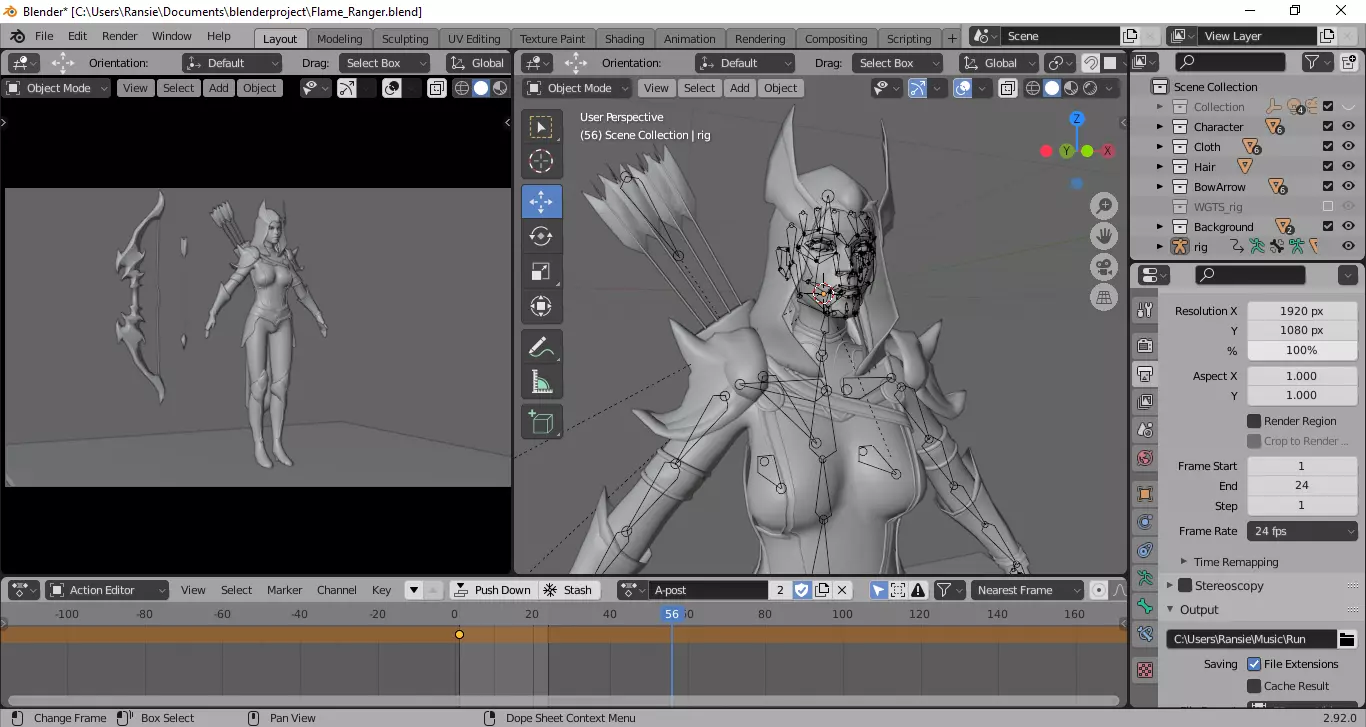Switch perspective/orthographic grid gizmo
The height and width of the screenshot is (727, 1366).
pyautogui.click(x=1104, y=298)
